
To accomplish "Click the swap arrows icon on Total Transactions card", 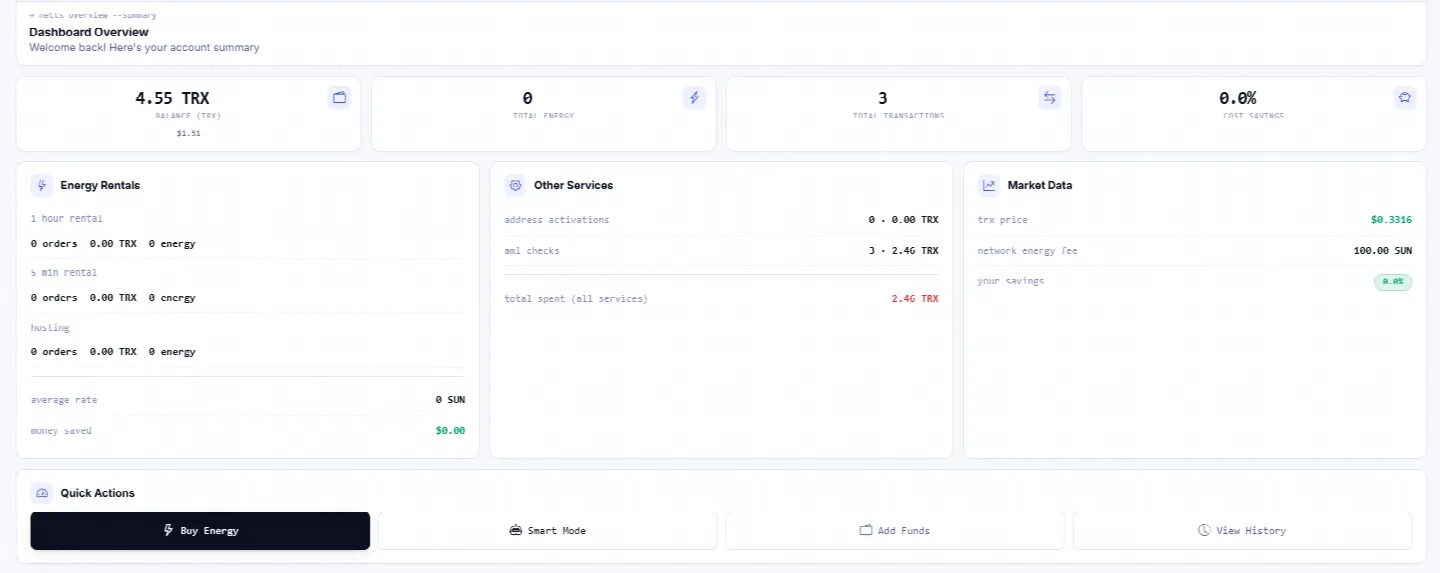I will [1050, 97].
